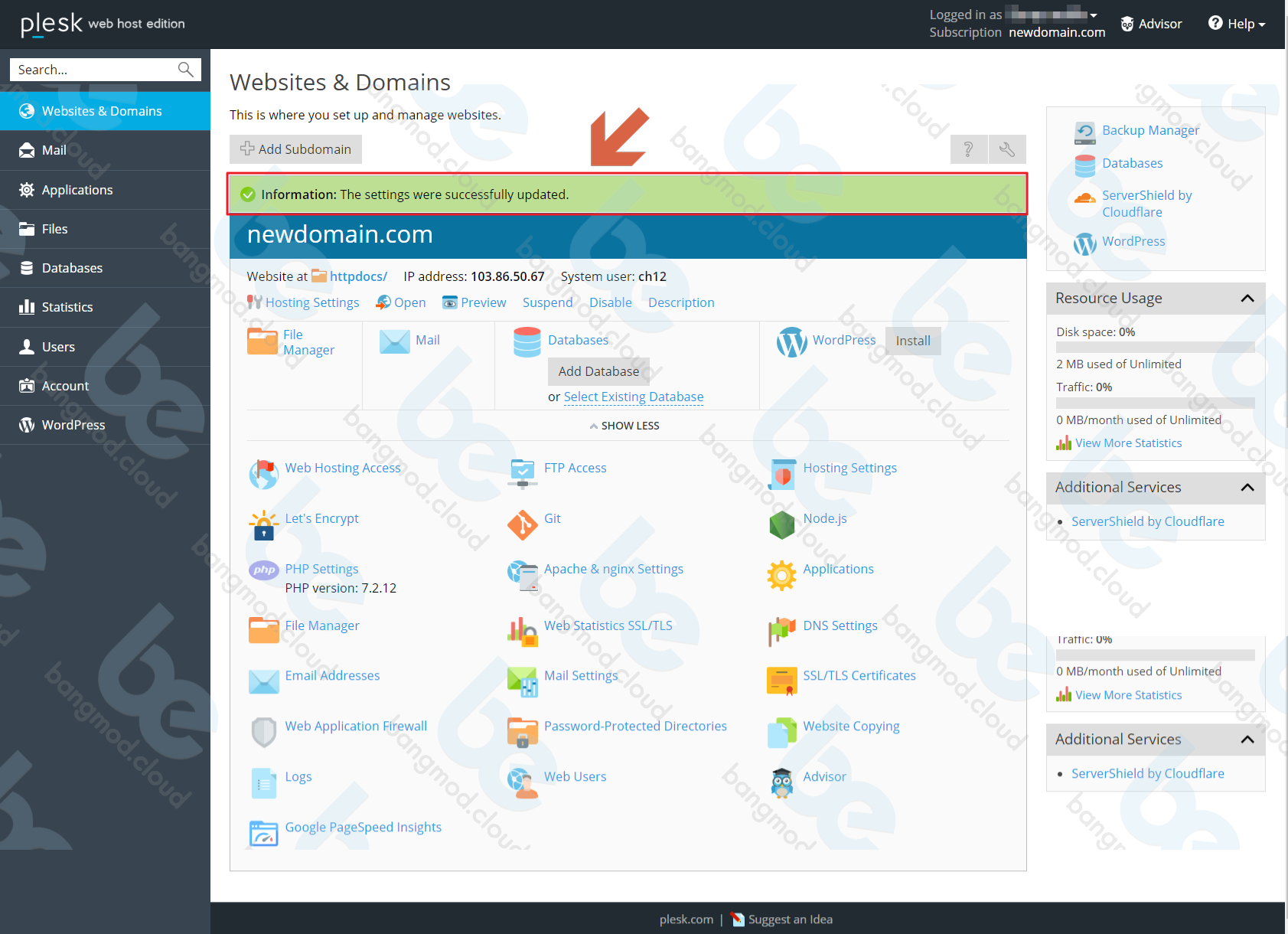Open Statistics in the sidebar

105,307
